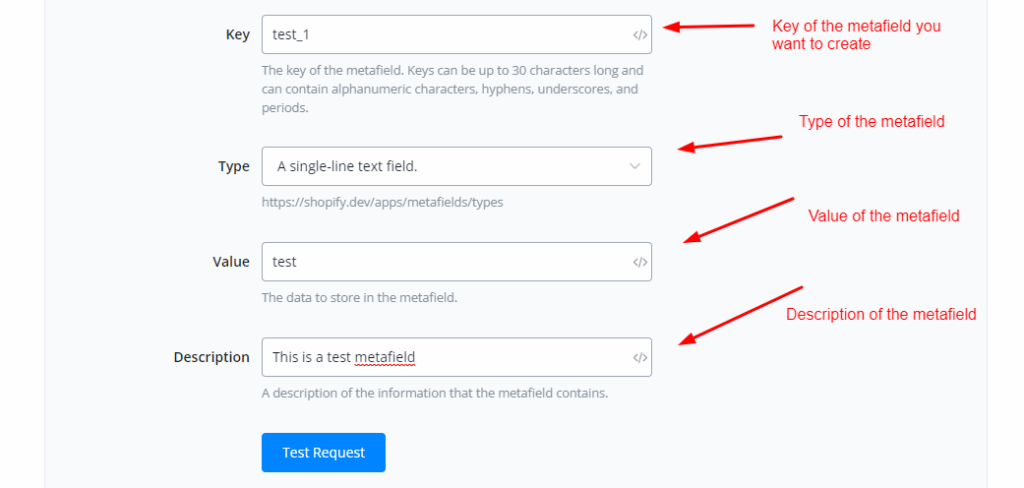Click the Key field label
The image size is (1024, 488).
point(238,35)
